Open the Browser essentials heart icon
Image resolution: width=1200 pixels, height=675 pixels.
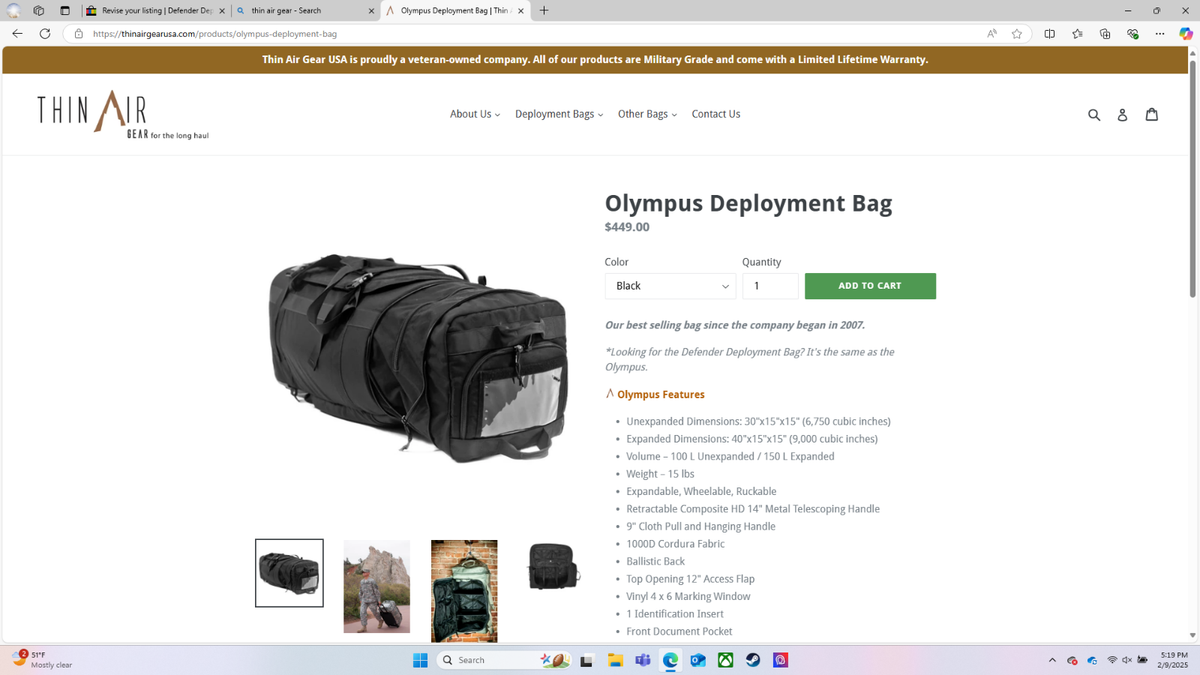point(1132,33)
